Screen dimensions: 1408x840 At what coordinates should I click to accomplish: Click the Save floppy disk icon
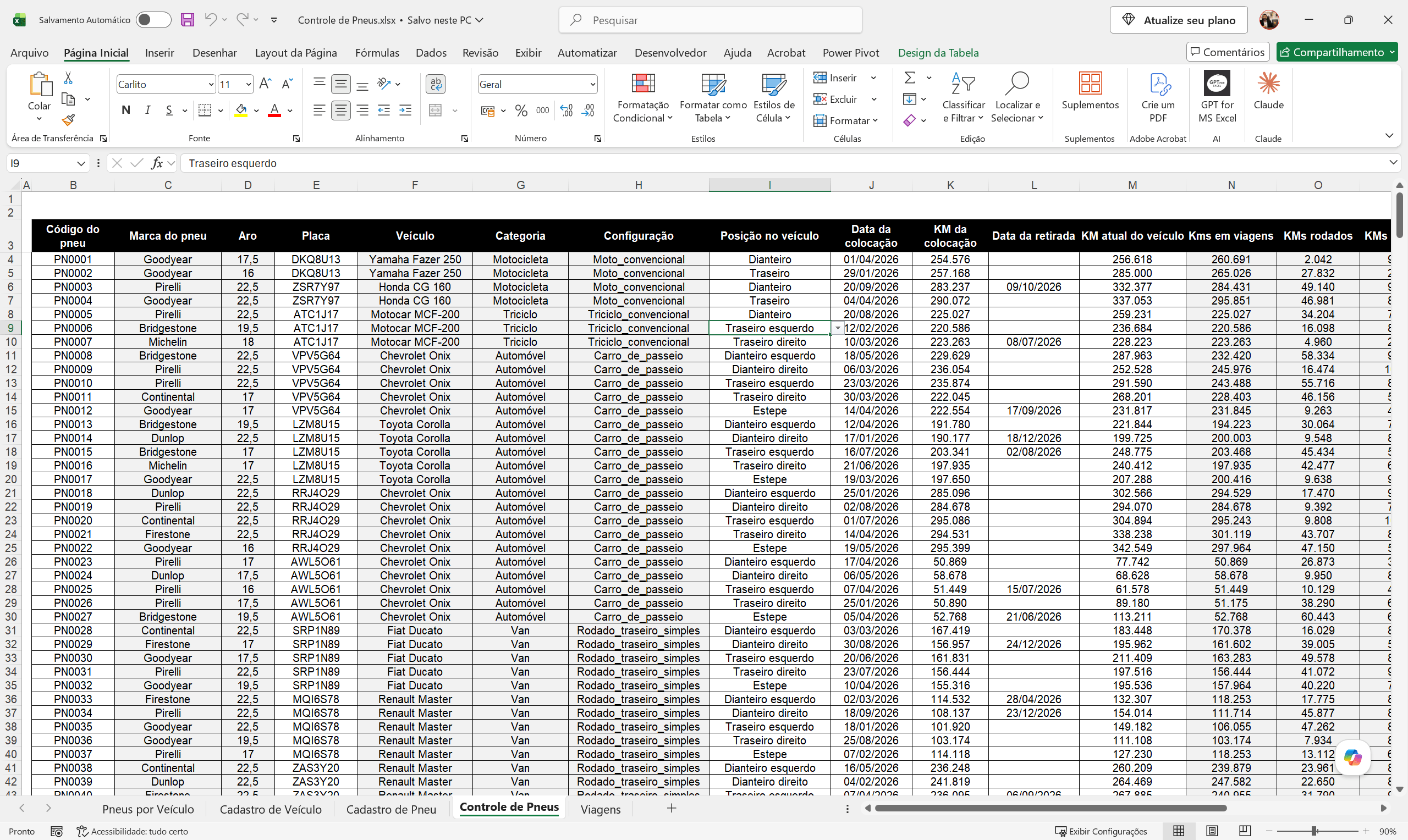pos(188,20)
